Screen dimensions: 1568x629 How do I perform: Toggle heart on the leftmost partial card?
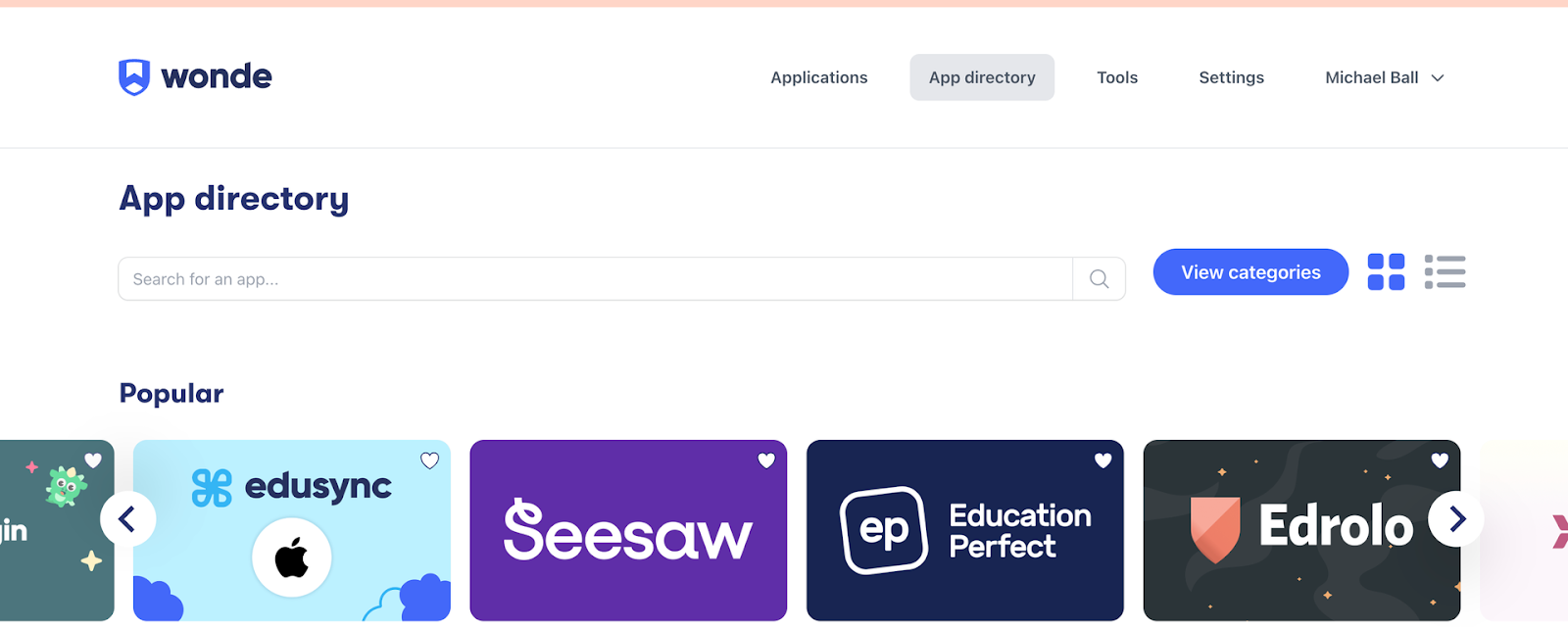point(93,460)
